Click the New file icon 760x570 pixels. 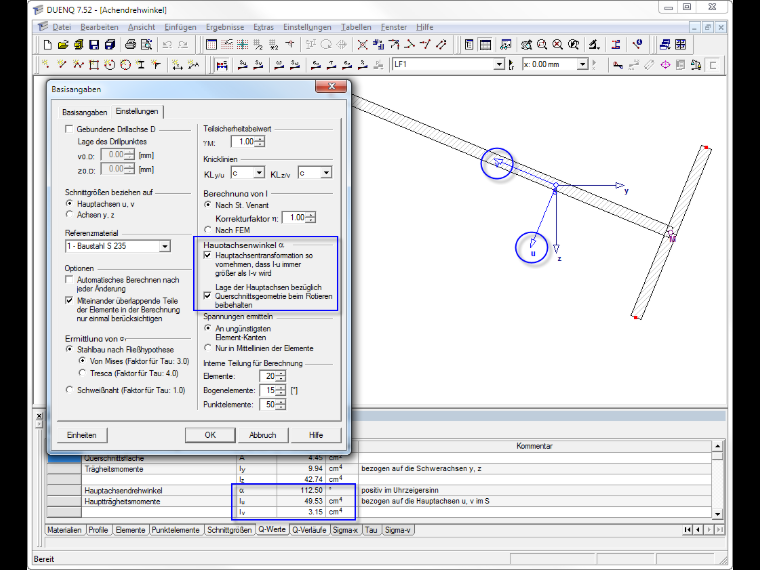pos(48,45)
